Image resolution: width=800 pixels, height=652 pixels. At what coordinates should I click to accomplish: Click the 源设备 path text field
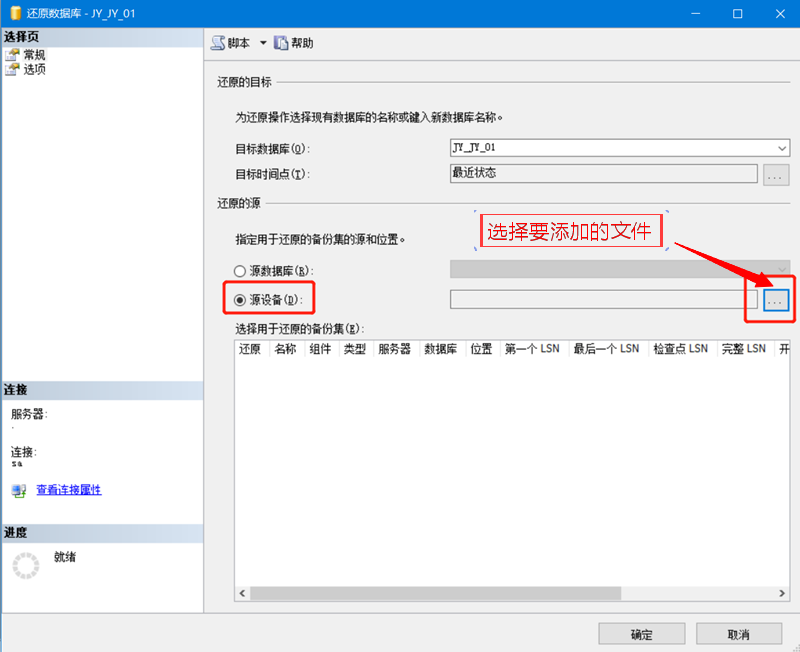tap(603, 299)
